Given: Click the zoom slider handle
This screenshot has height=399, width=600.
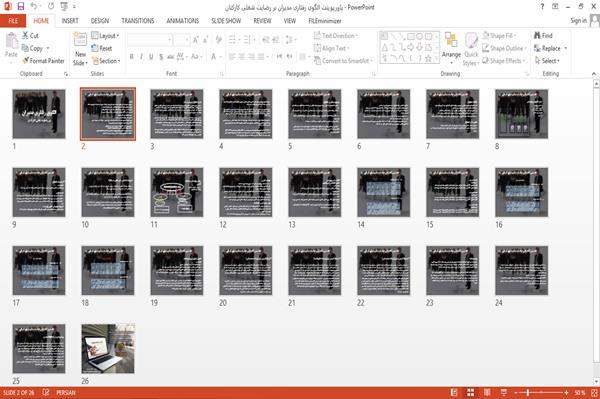Looking at the screenshot, I should point(528,392).
